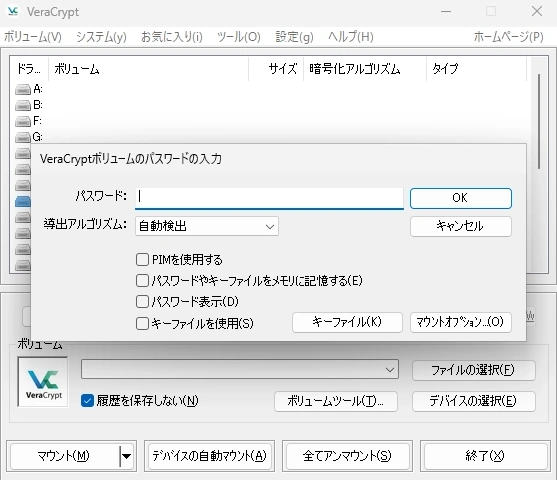Minimize the VeraCrypt window
Viewport: 557px width, 480px height.
click(x=446, y=11)
